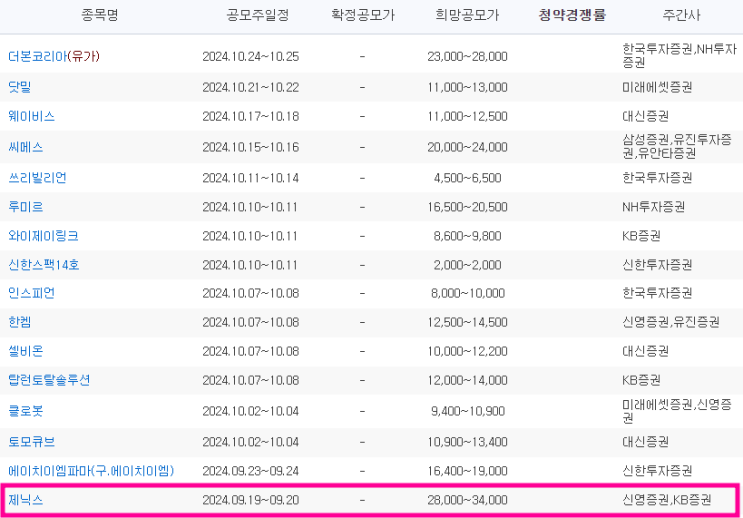Open the 루미르 stock link

coord(26,207)
